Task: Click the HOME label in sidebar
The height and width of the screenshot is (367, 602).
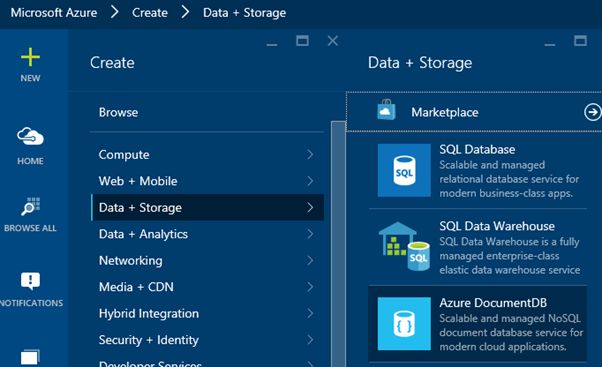Action: 30,161
